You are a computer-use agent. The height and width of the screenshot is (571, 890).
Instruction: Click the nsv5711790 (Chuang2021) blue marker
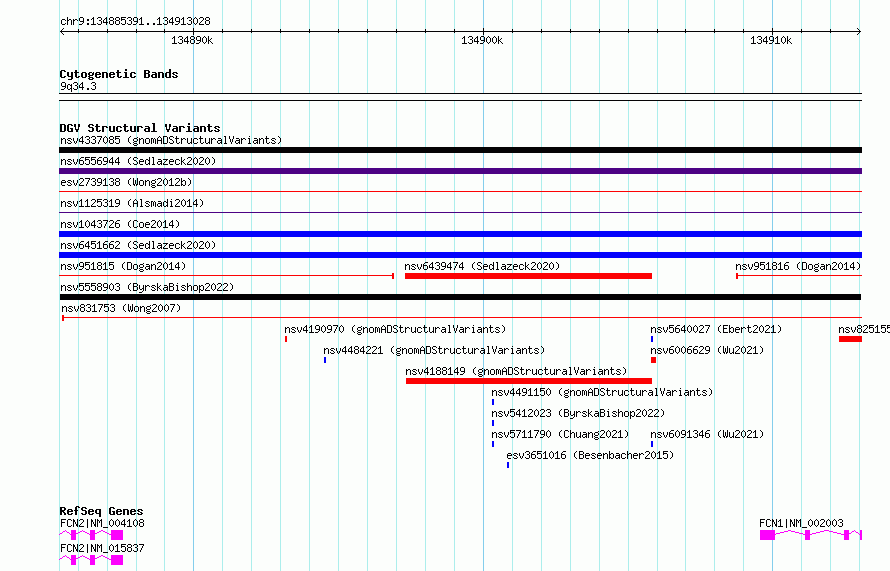pos(493,444)
